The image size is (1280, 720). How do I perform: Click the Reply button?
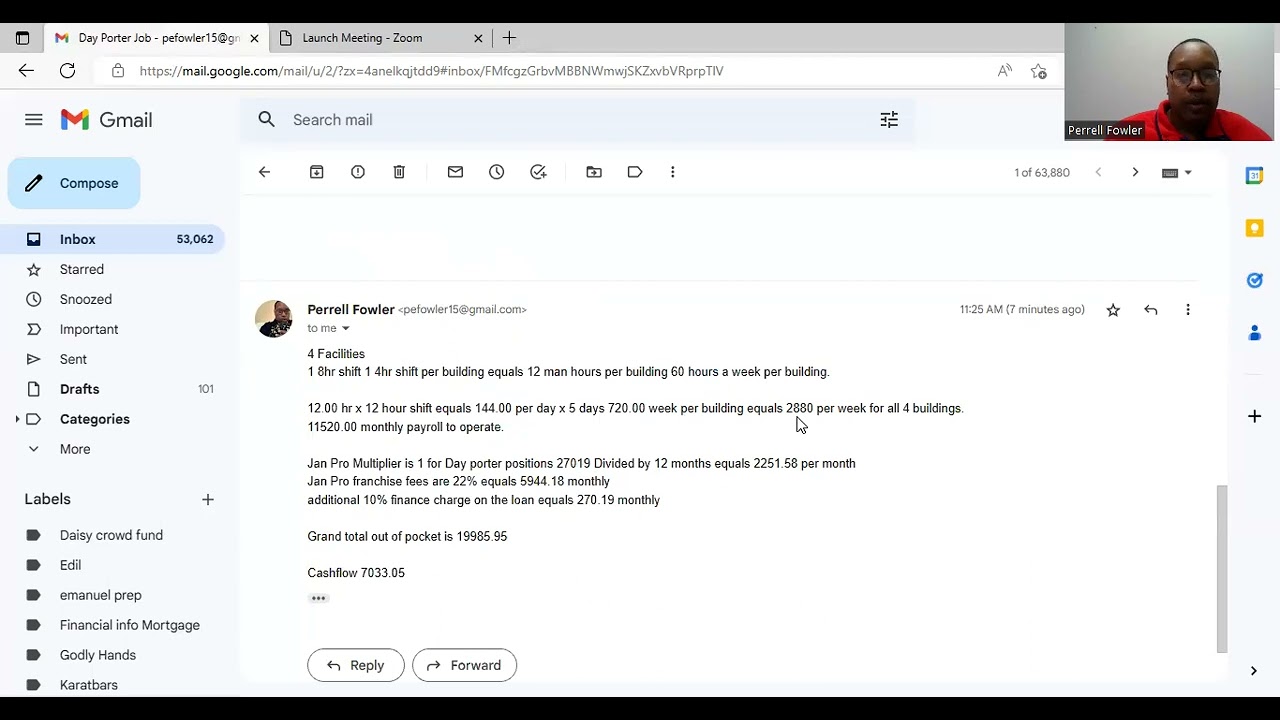click(356, 665)
